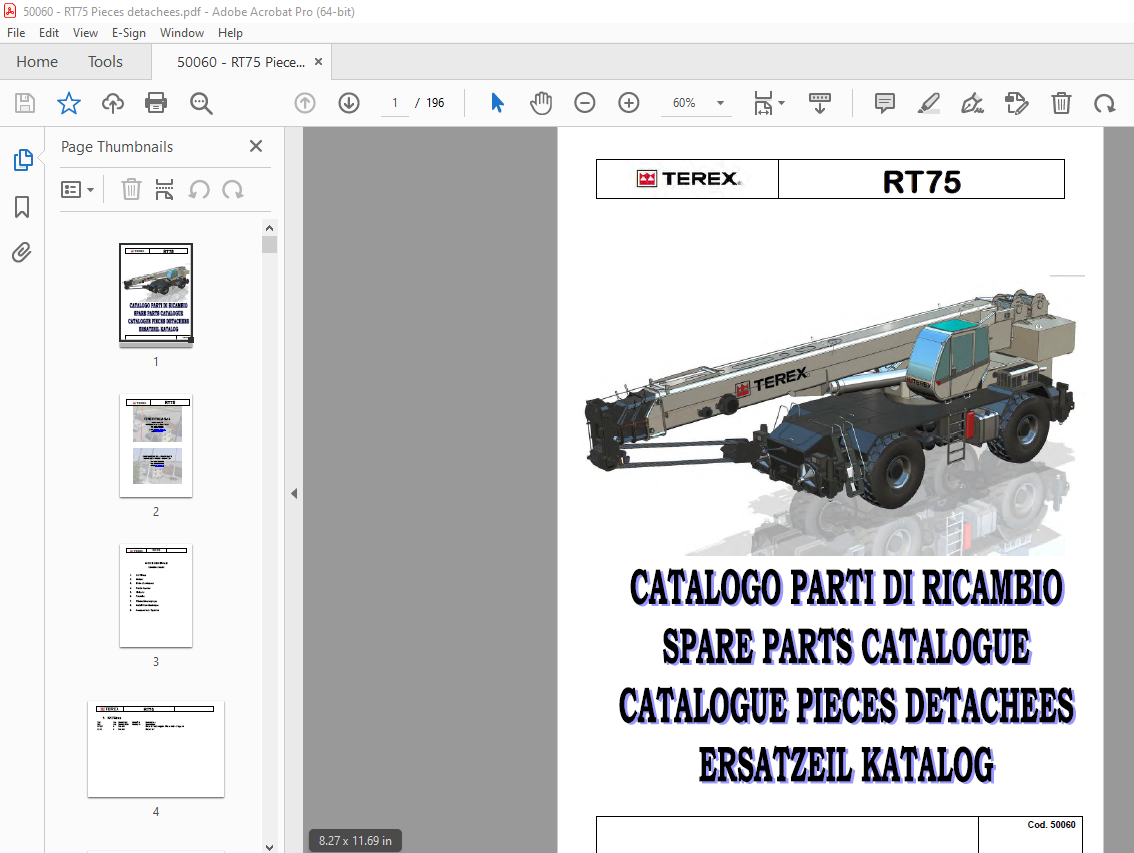Open the File menu
Image resolution: width=1134 pixels, height=853 pixels.
16,33
